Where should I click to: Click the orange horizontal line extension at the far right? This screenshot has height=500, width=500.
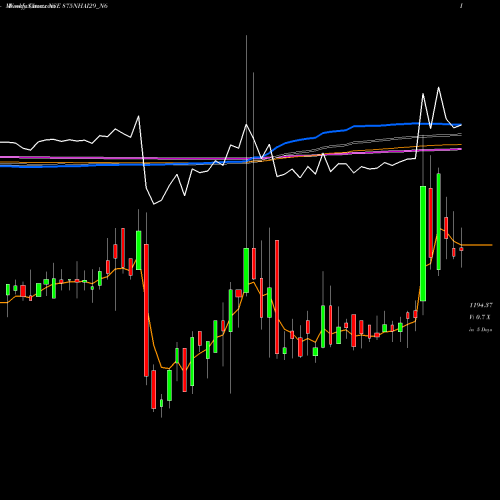pos(477,245)
